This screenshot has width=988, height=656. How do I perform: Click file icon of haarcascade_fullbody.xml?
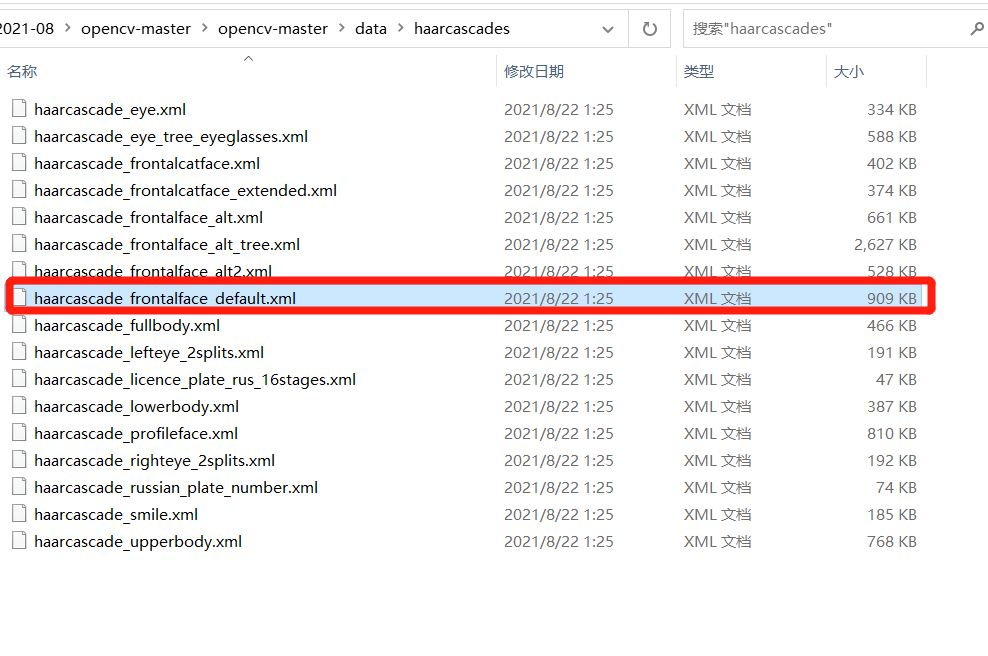click(20, 325)
